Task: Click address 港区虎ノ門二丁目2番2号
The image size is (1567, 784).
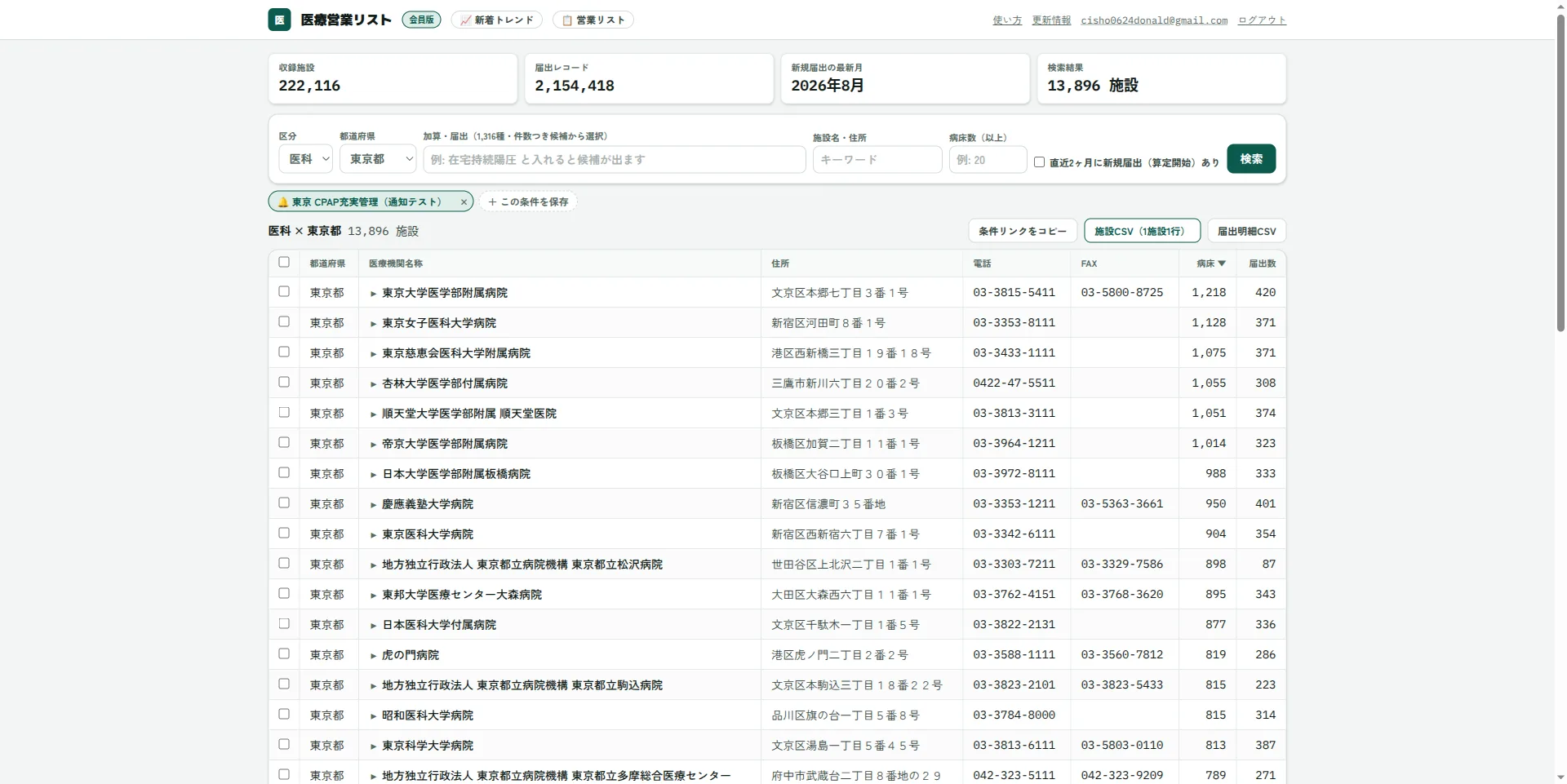Action: (x=840, y=655)
